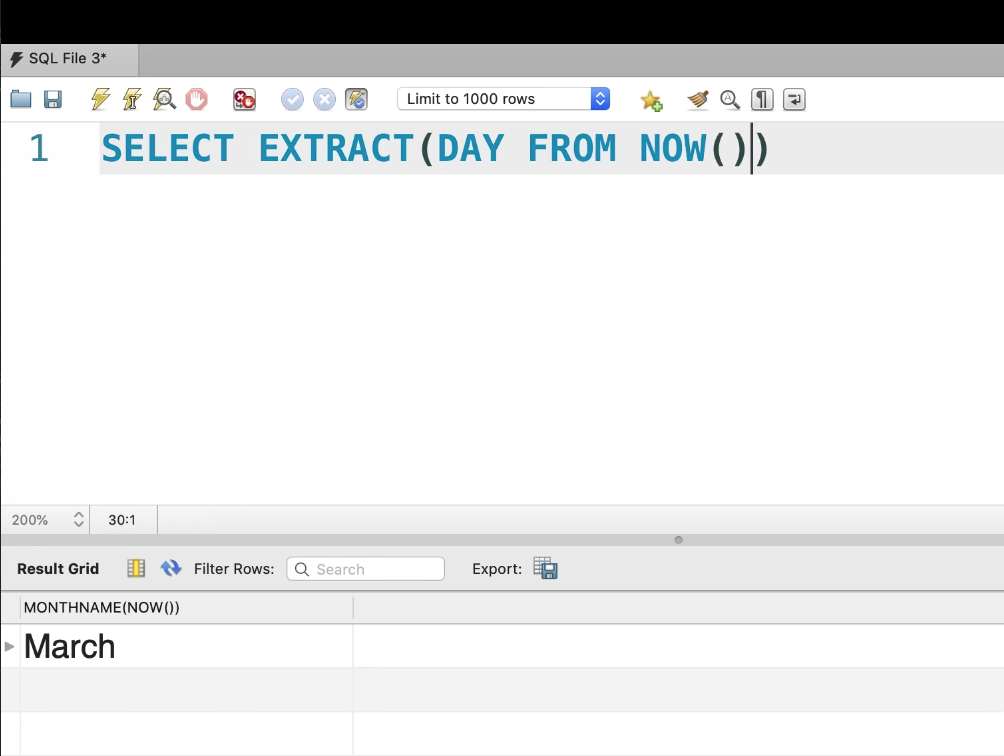Open a SQL script file
Viewport: 1004px width, 756px height.
(21, 99)
